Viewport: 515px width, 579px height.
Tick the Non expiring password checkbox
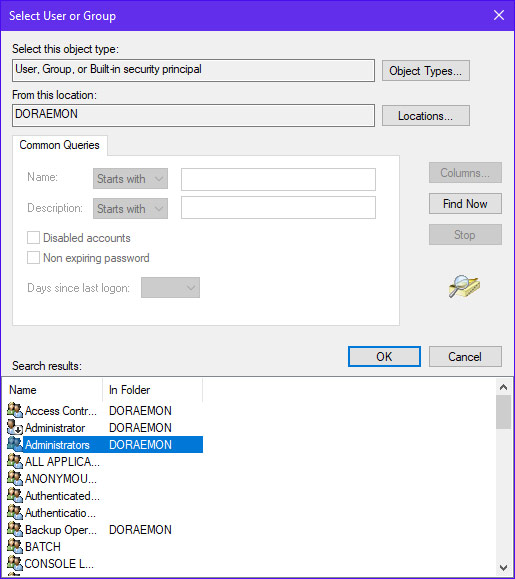pyautogui.click(x=33, y=258)
